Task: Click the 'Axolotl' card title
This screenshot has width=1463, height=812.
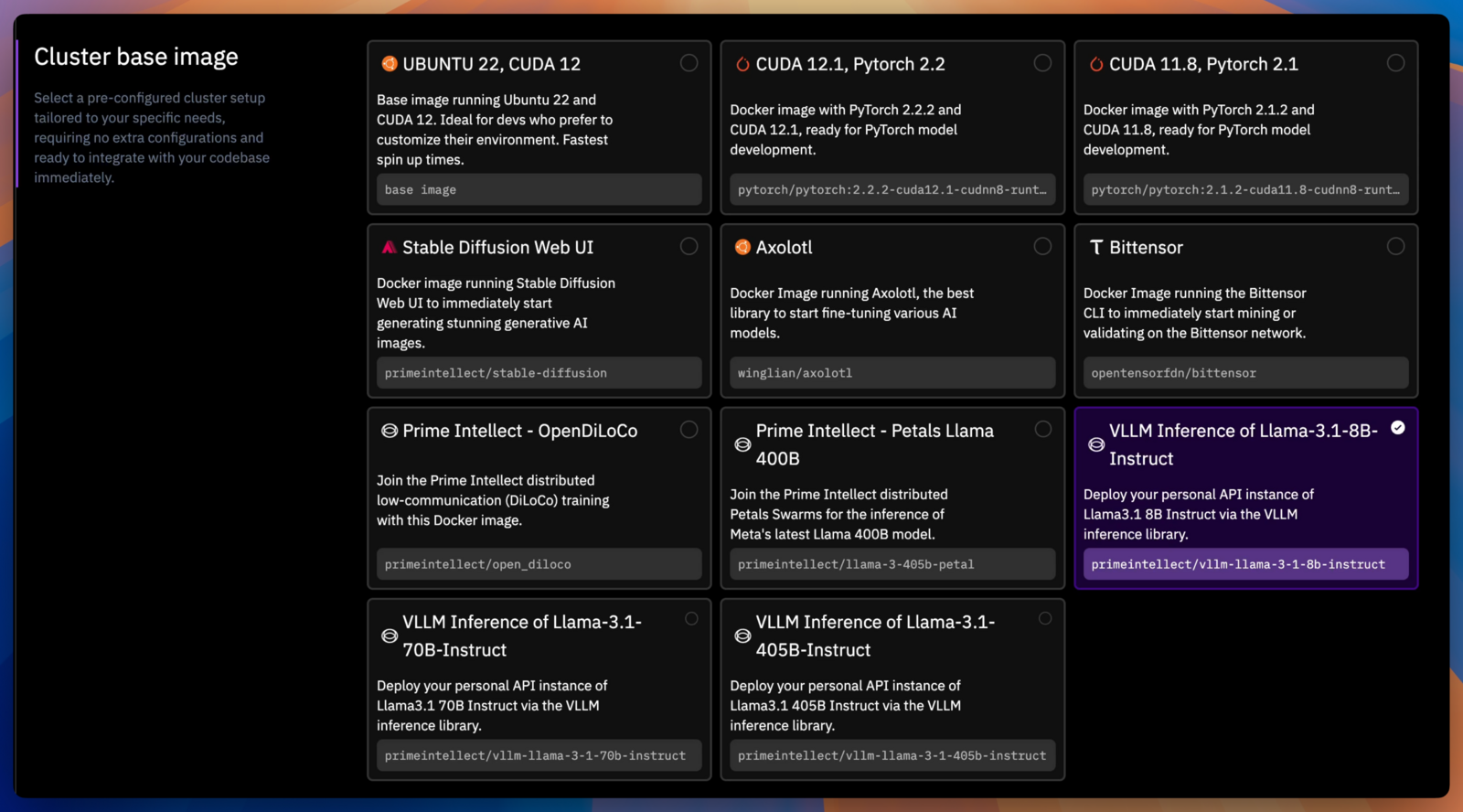Action: (x=784, y=248)
